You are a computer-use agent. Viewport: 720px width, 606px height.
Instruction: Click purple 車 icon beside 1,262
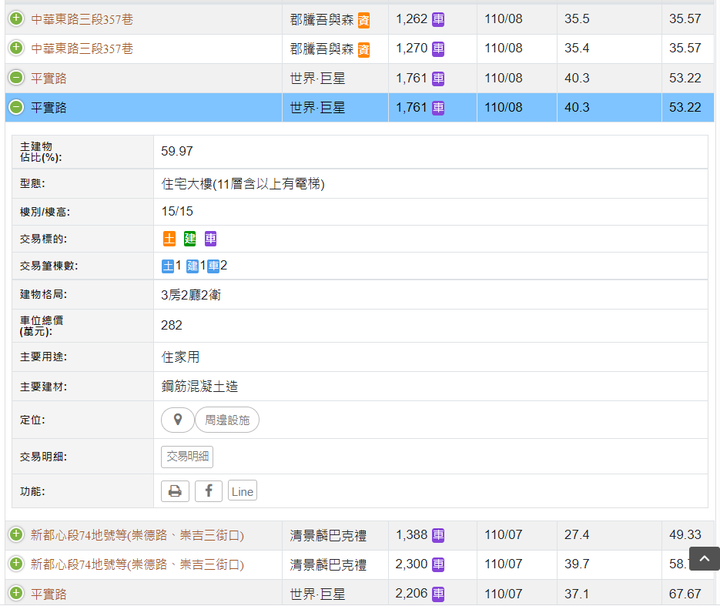[x=439, y=19]
